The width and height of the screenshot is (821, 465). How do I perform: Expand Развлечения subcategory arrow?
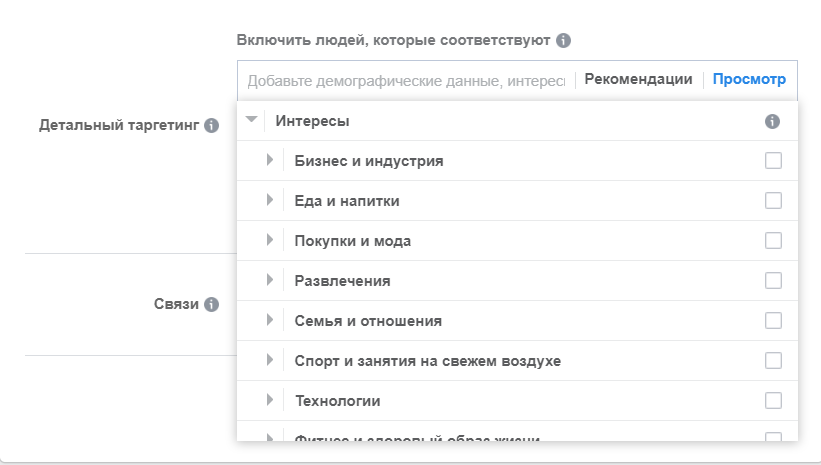coord(270,280)
